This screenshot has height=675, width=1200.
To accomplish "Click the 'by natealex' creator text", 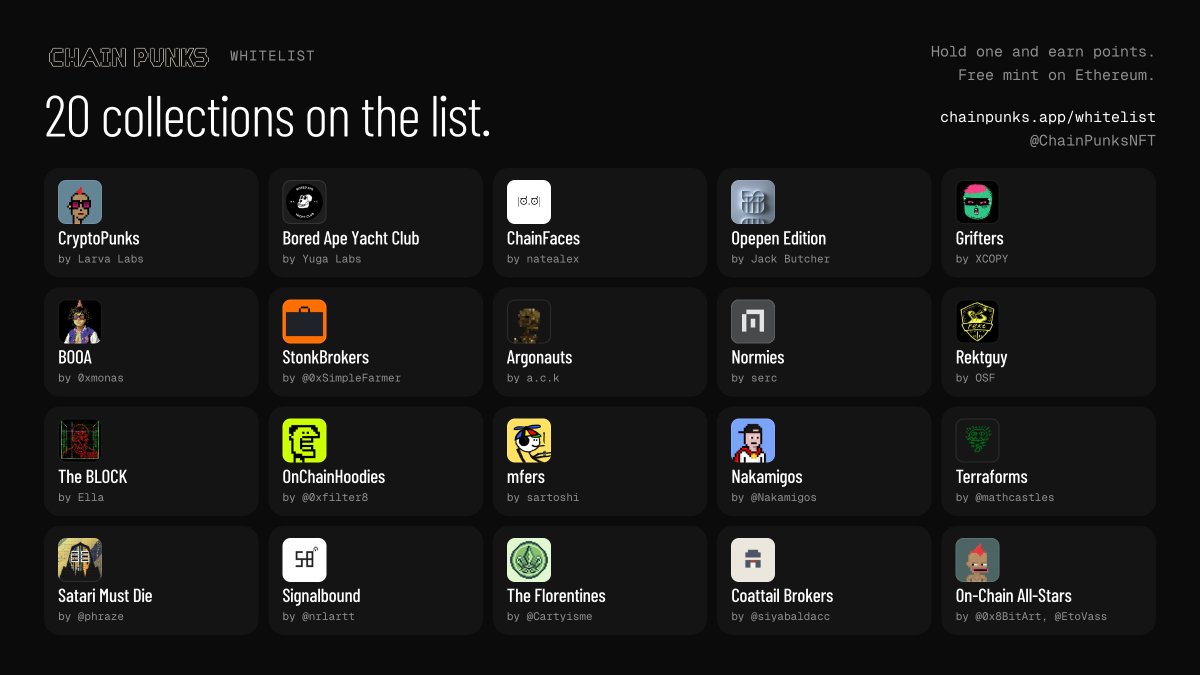I will point(543,259).
